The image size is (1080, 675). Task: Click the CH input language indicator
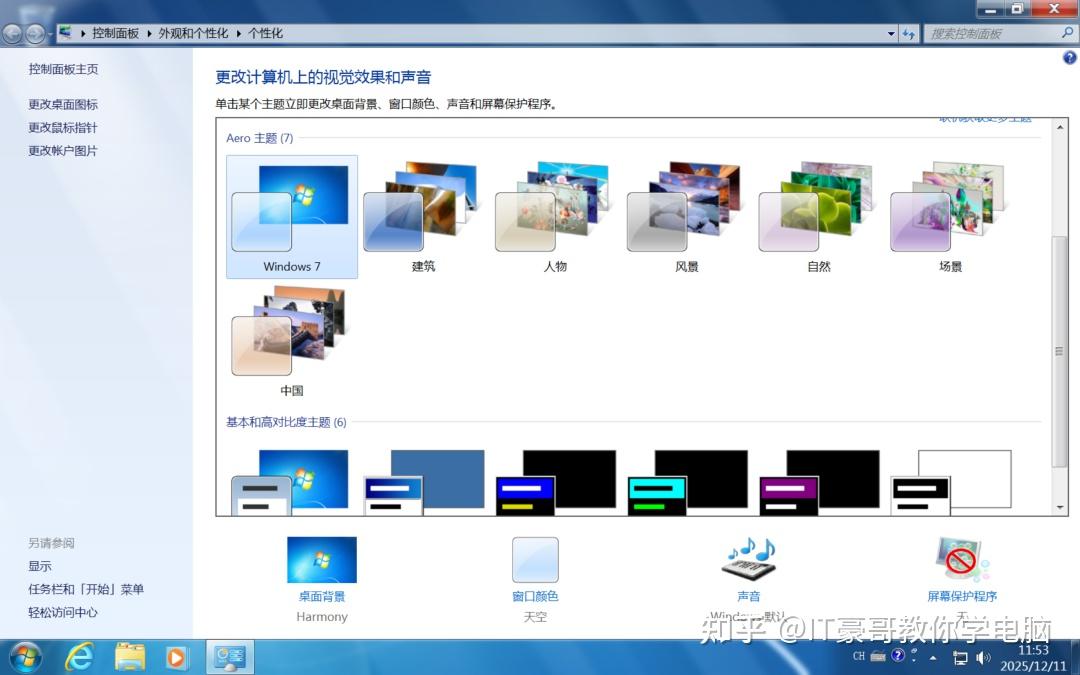click(859, 656)
